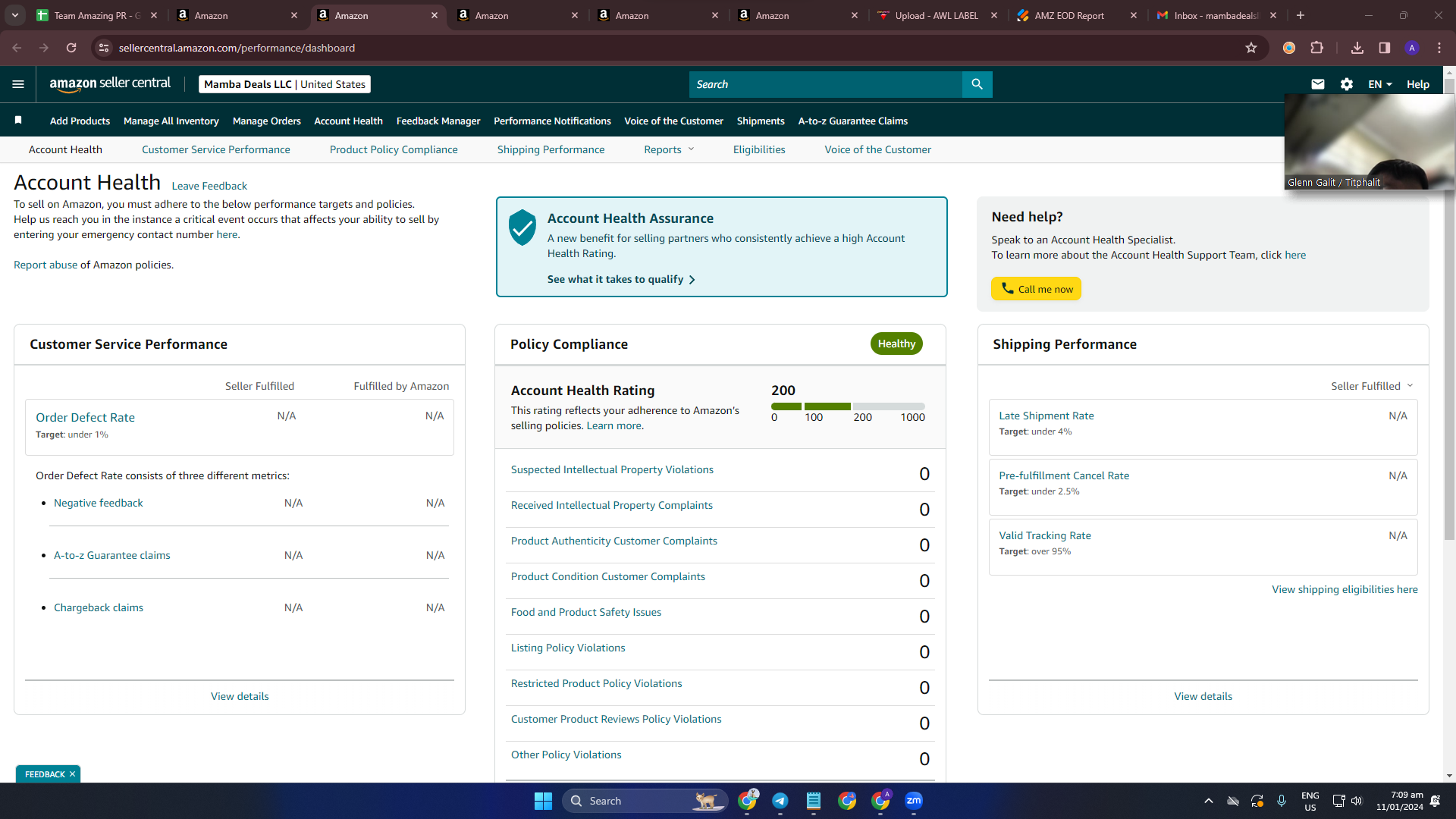The width and height of the screenshot is (1456, 819).
Task: Open Product Policy Compliance tab
Action: 394,149
